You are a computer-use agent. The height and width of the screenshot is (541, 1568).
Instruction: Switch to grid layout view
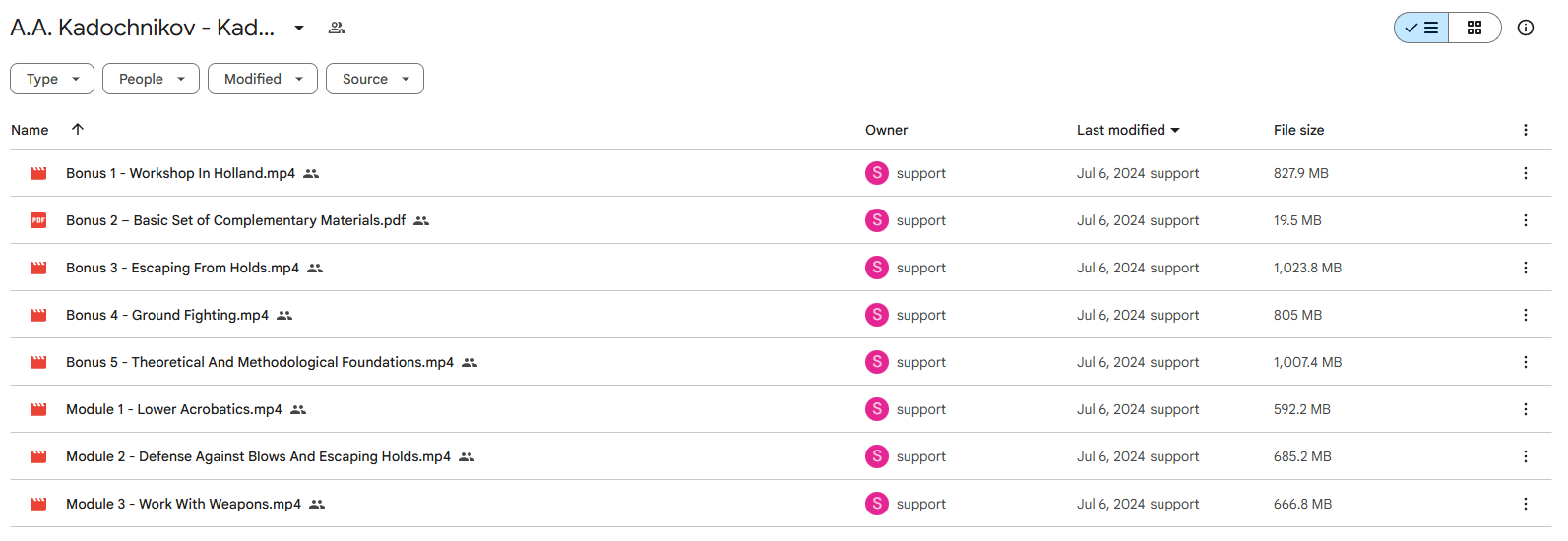(x=1474, y=28)
